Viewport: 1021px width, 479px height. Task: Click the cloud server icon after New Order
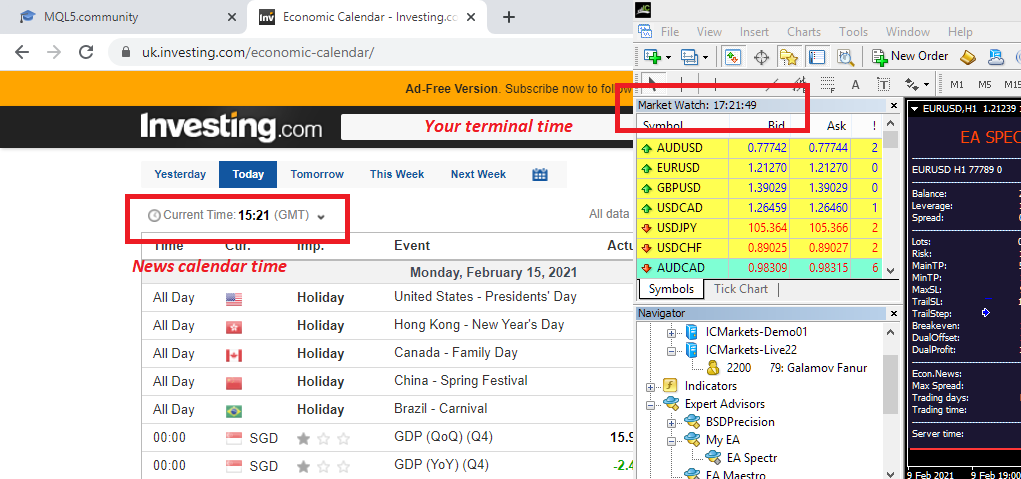tap(996, 57)
